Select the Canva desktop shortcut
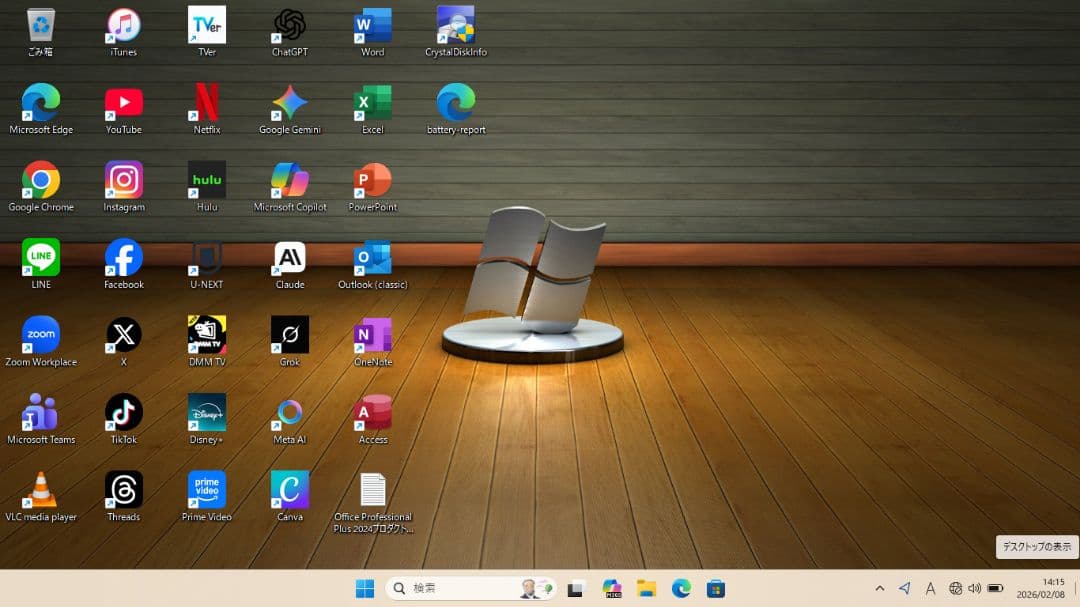 tap(290, 491)
